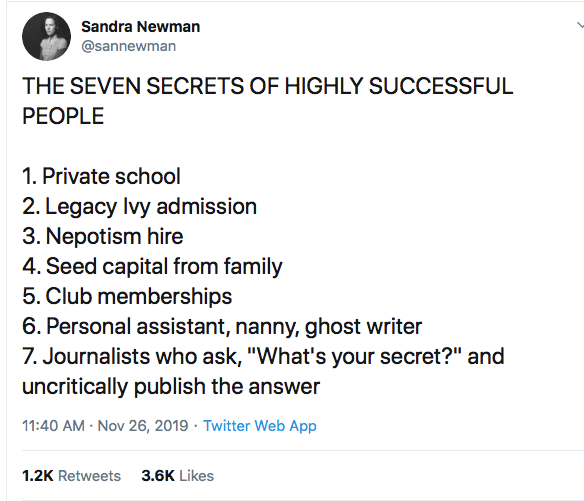Image resolution: width=584 pixels, height=501 pixels.
Task: Click the Journalists who ask line
Action: point(263,356)
